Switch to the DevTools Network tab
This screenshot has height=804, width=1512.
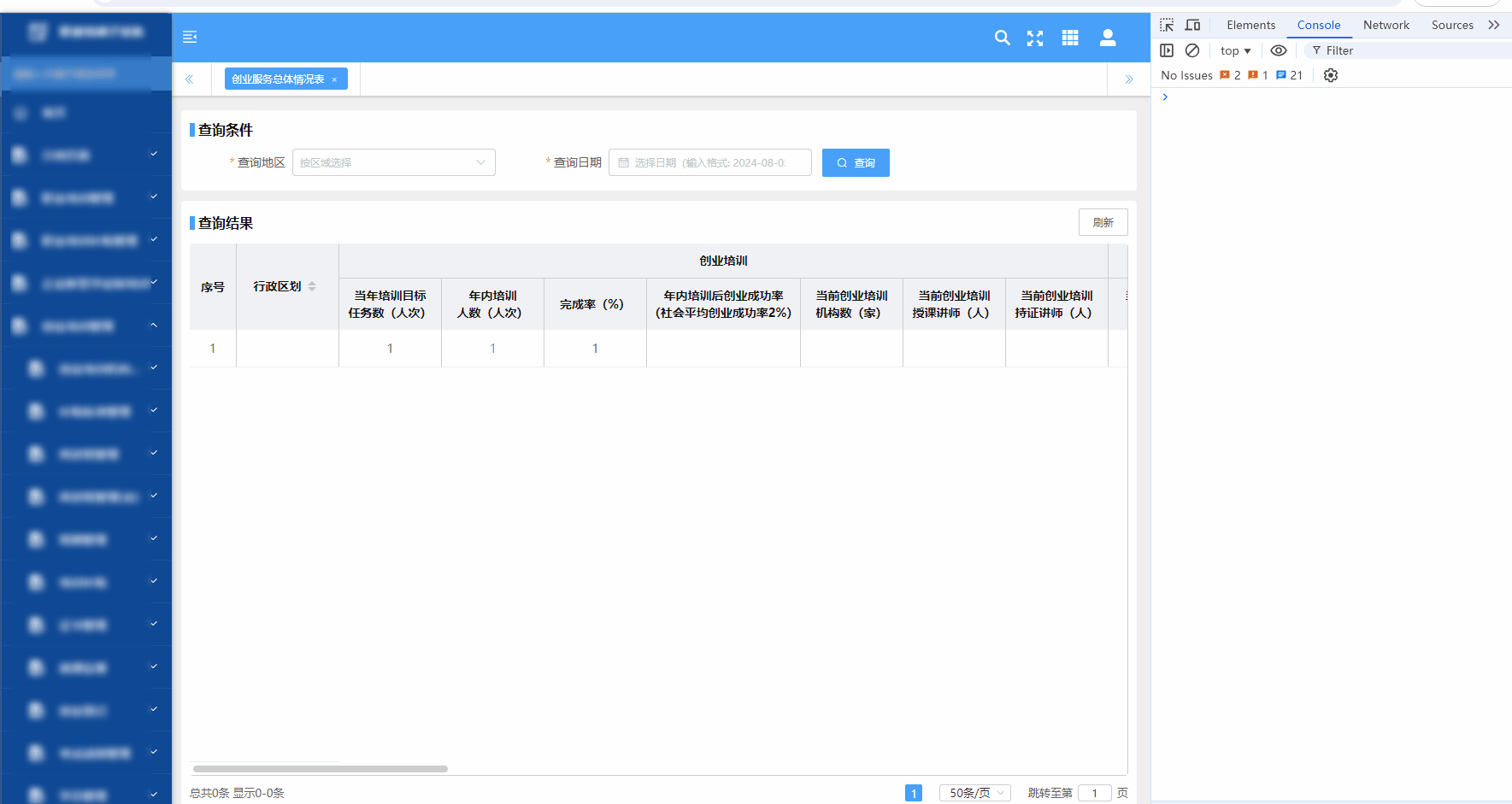pos(1386,25)
